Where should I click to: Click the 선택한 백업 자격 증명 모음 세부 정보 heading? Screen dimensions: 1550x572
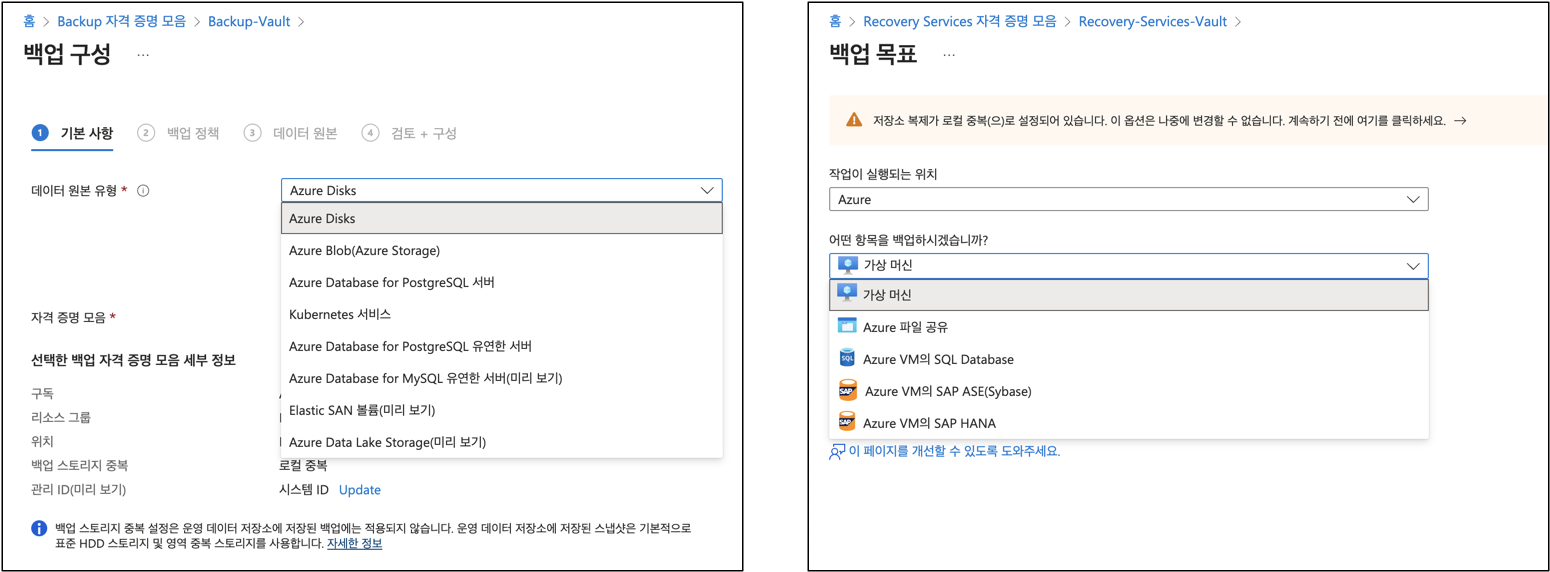(x=133, y=360)
